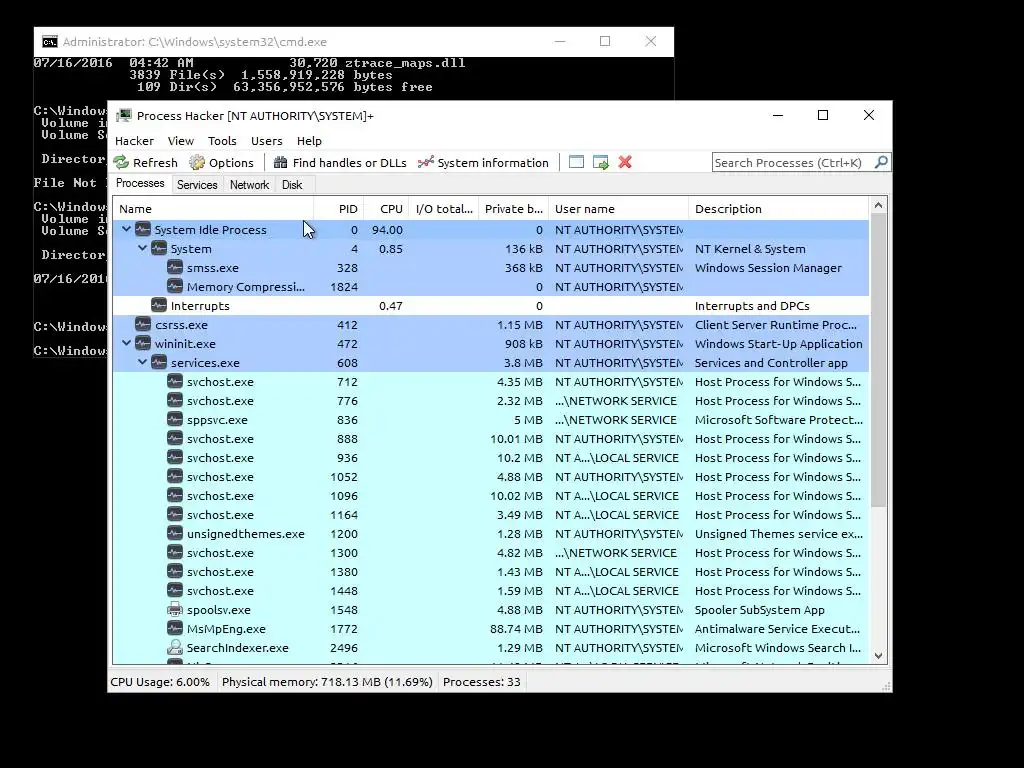This screenshot has width=1024, height=768.
Task: Click the unsignedthemes.exe process icon
Action: tap(174, 533)
